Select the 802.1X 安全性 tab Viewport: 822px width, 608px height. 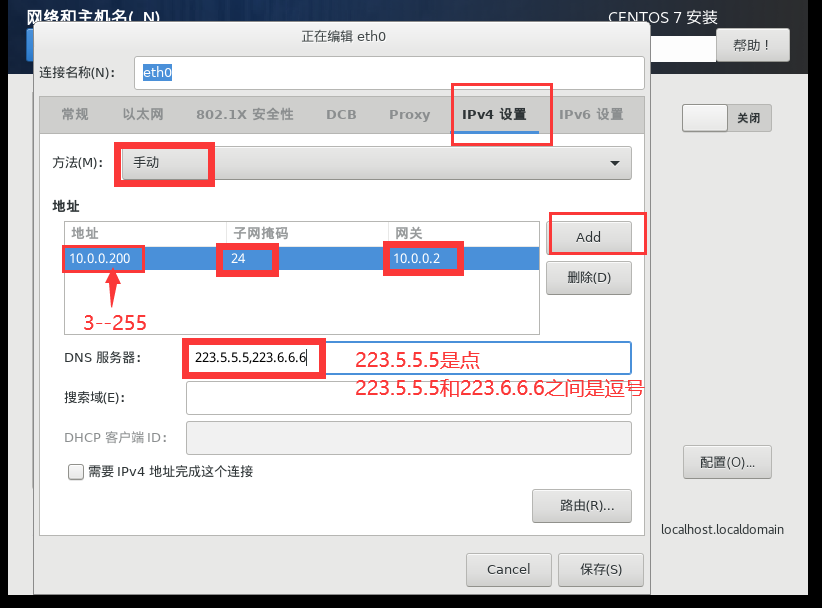click(245, 114)
